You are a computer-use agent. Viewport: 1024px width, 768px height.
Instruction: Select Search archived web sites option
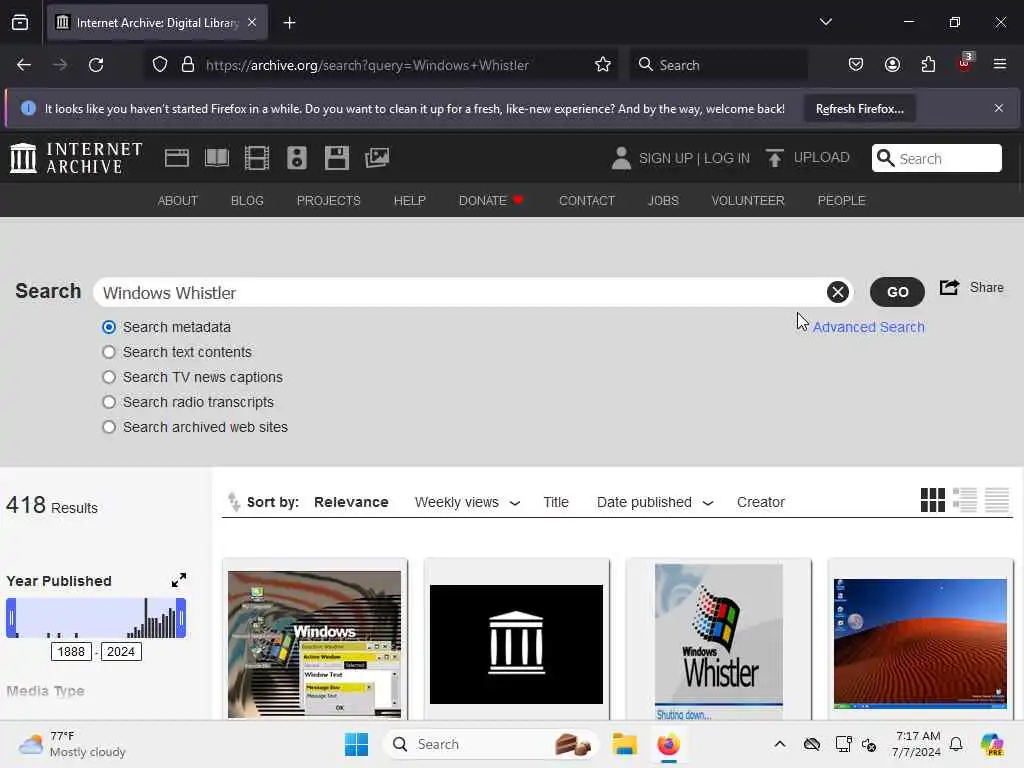[109, 427]
